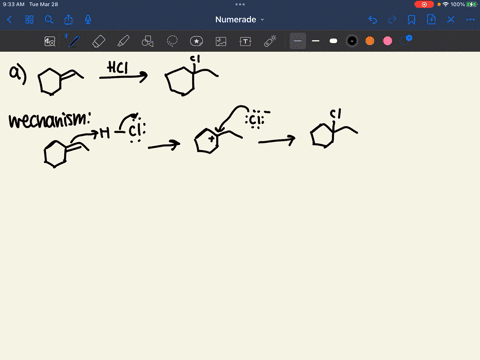
Task: Select the Image insert tool
Action: point(221,41)
